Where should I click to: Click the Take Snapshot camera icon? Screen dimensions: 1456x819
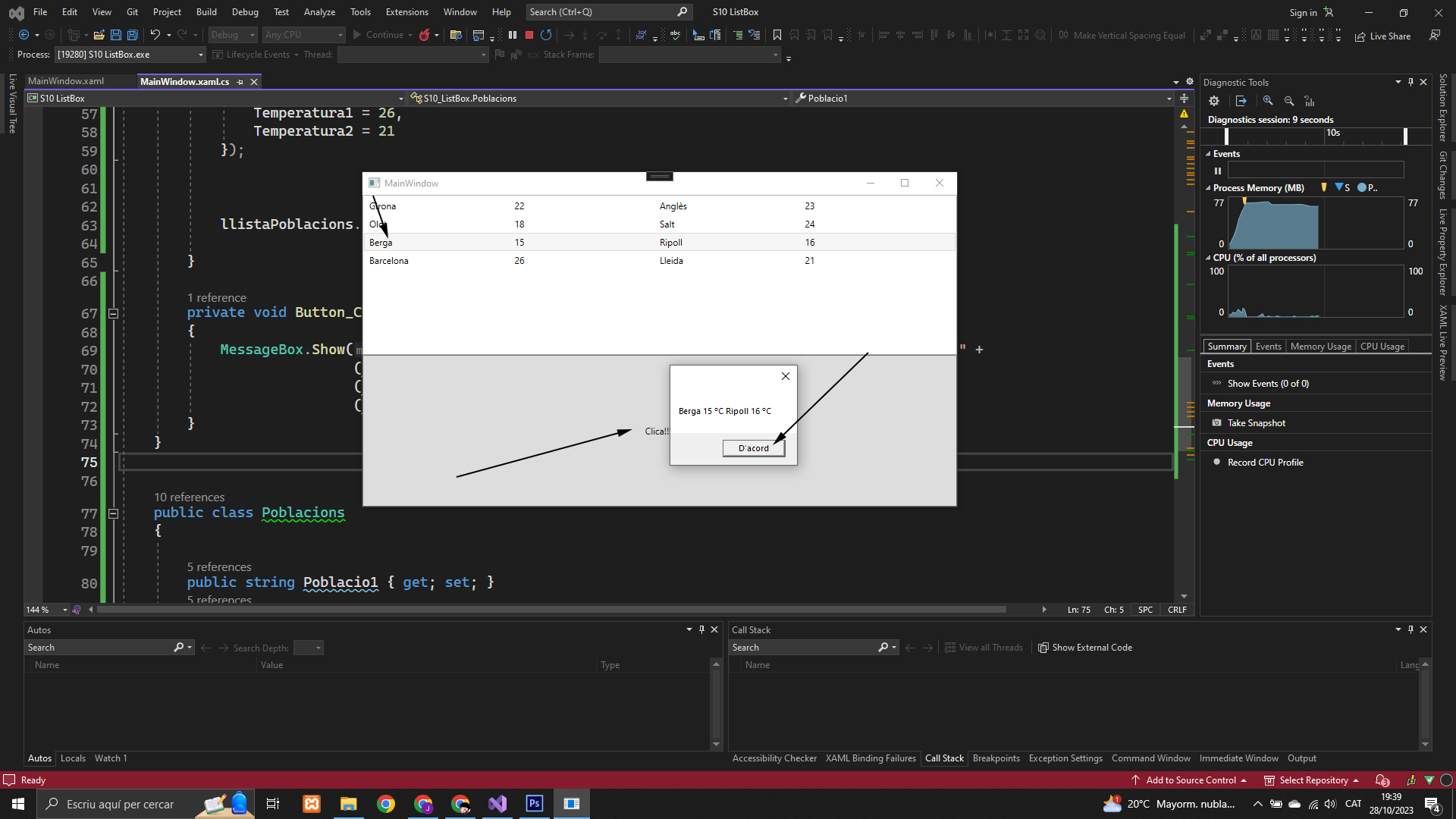click(x=1217, y=423)
